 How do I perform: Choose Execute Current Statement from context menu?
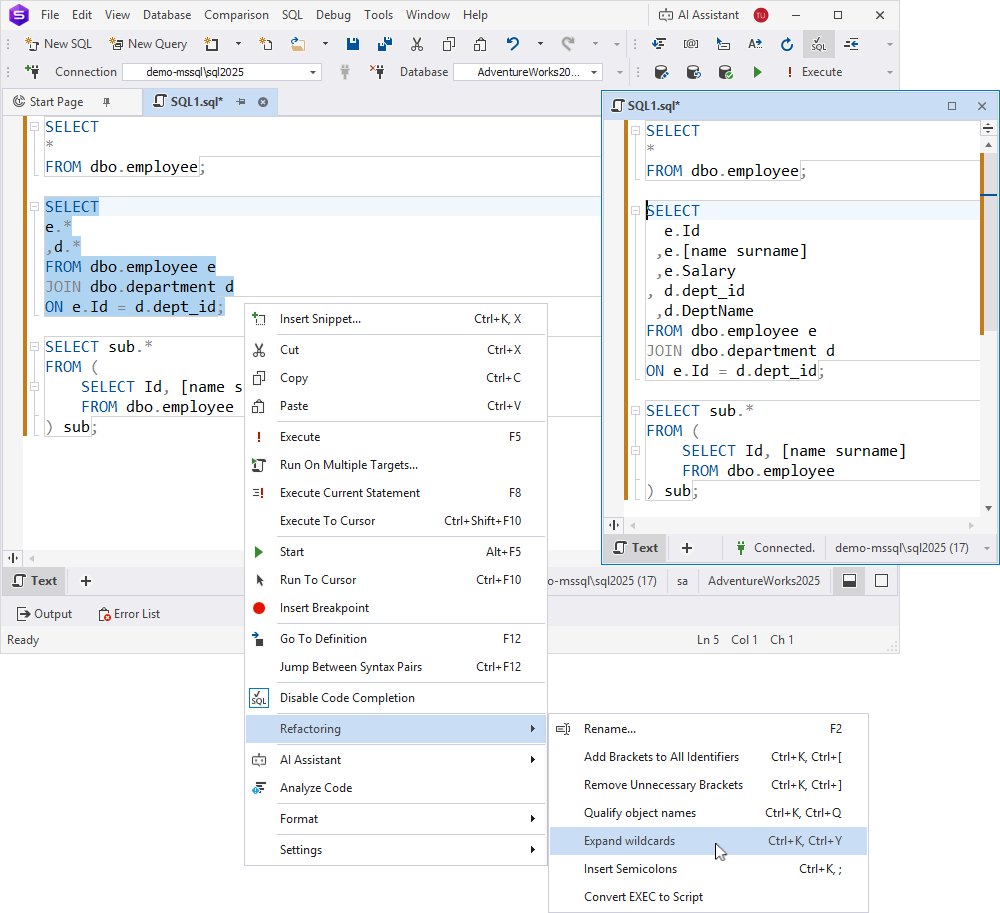coord(395,493)
